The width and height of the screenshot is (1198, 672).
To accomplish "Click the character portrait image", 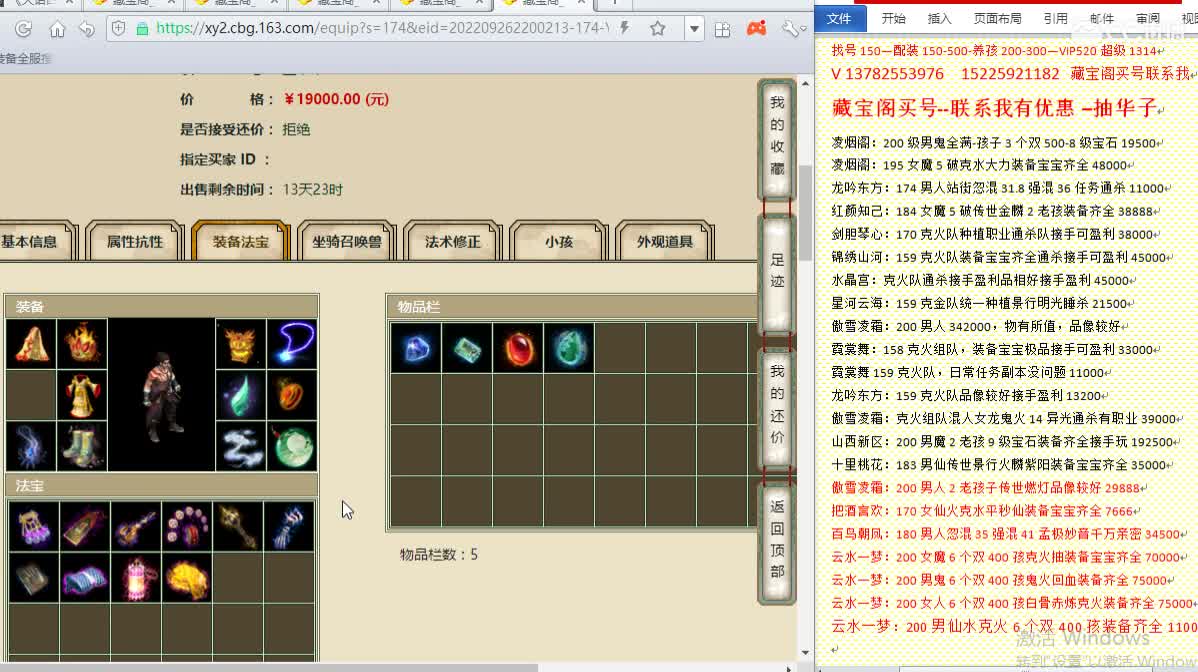I will pyautogui.click(x=161, y=395).
